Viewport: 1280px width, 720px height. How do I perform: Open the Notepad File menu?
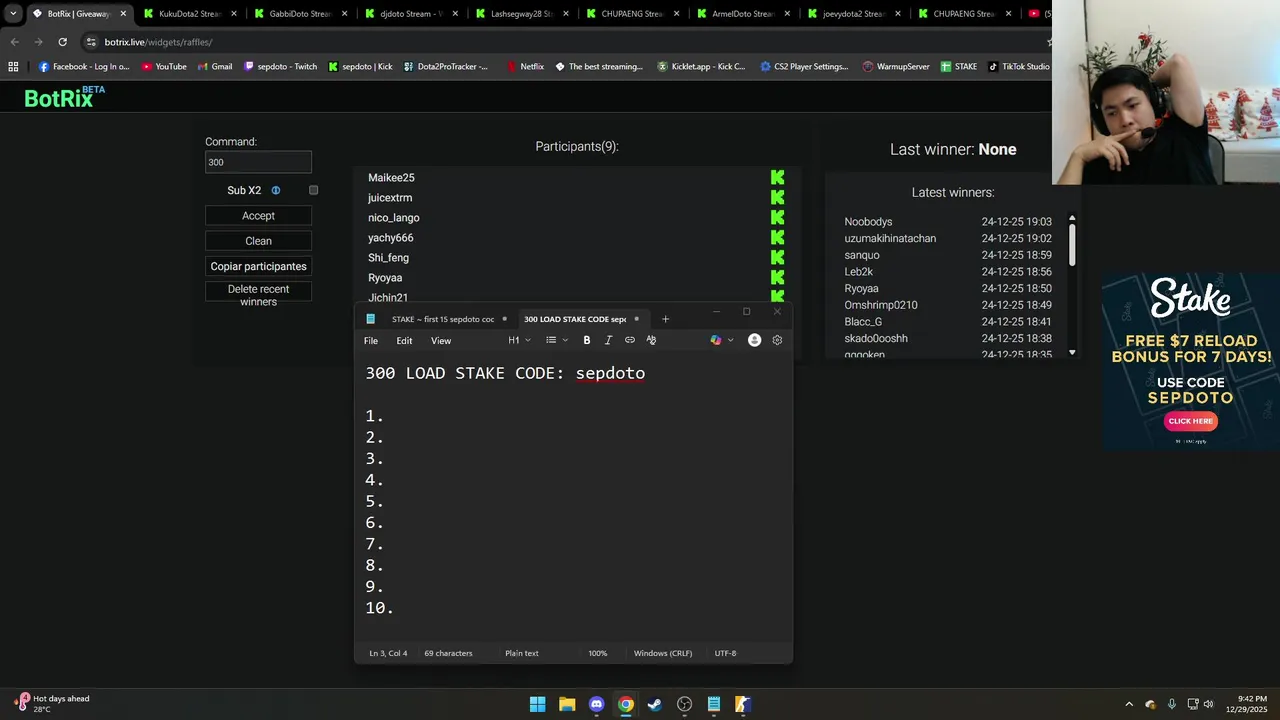click(x=371, y=341)
